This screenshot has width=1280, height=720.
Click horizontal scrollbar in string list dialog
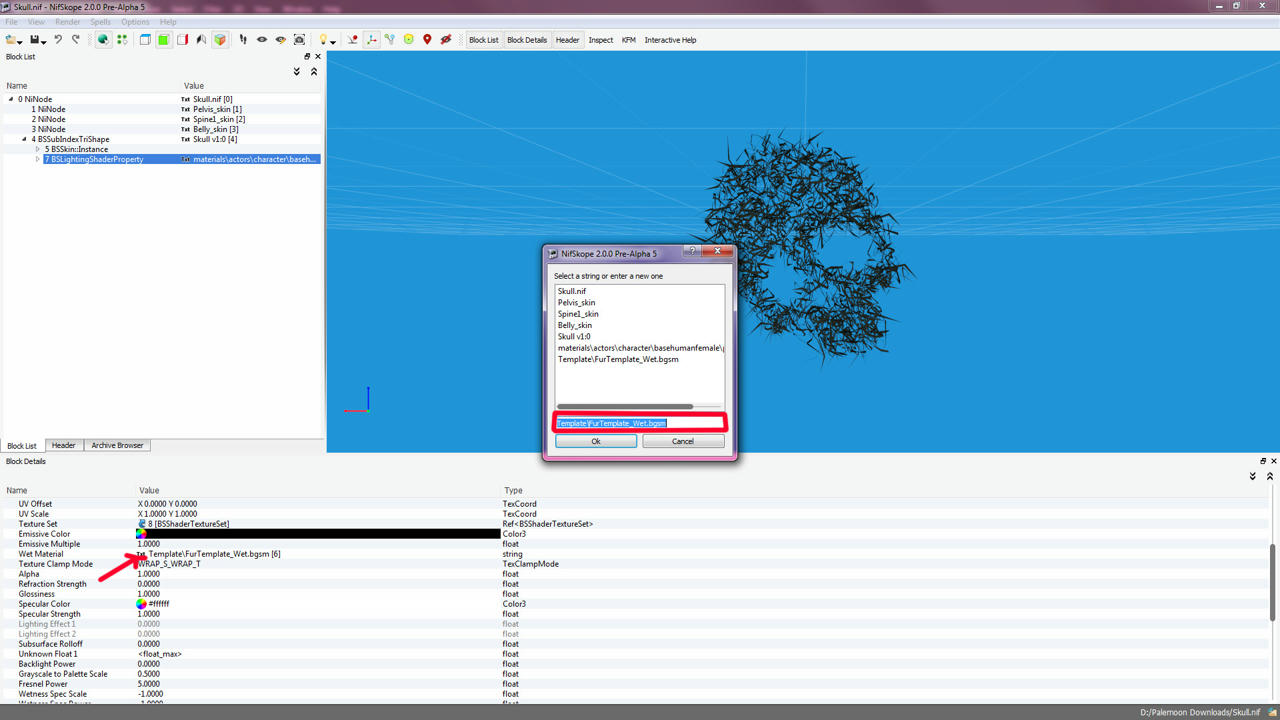point(625,407)
